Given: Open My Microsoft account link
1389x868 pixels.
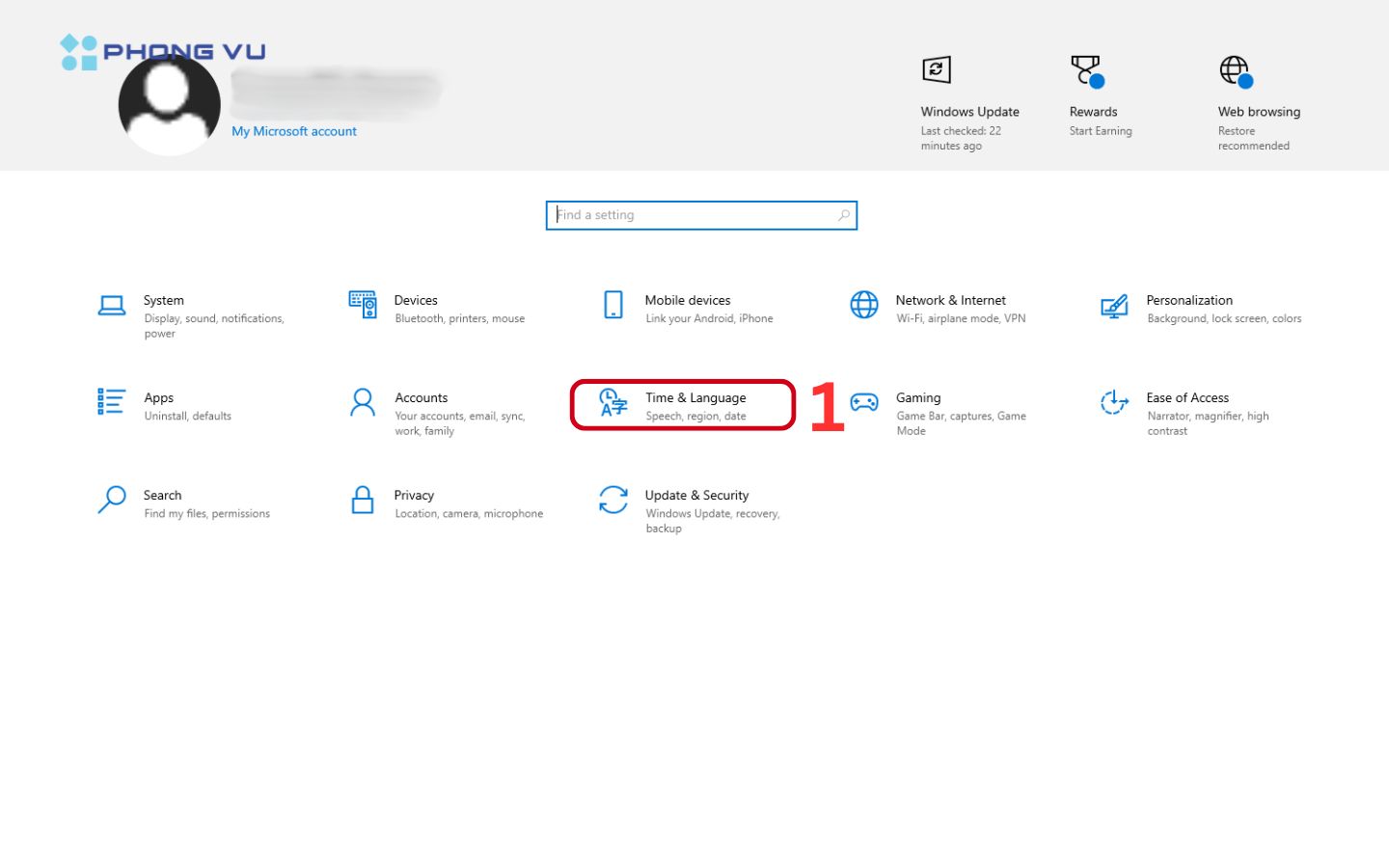Looking at the screenshot, I should (294, 131).
